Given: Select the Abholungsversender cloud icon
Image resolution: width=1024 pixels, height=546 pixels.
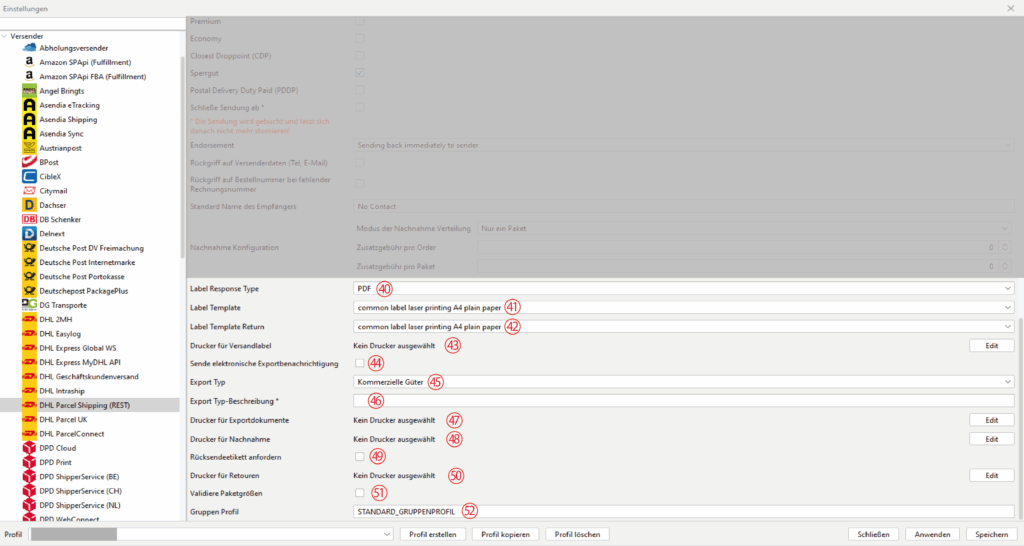Looking at the screenshot, I should click(29, 48).
